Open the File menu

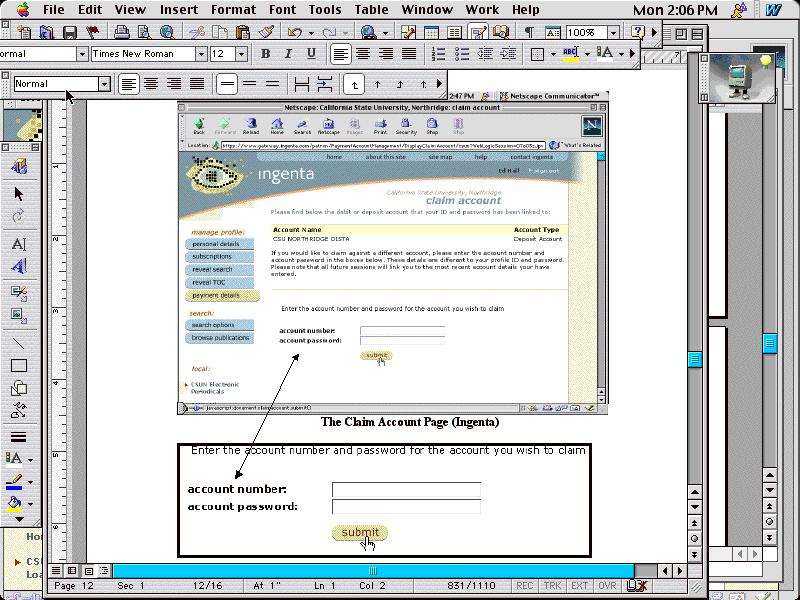pos(54,10)
